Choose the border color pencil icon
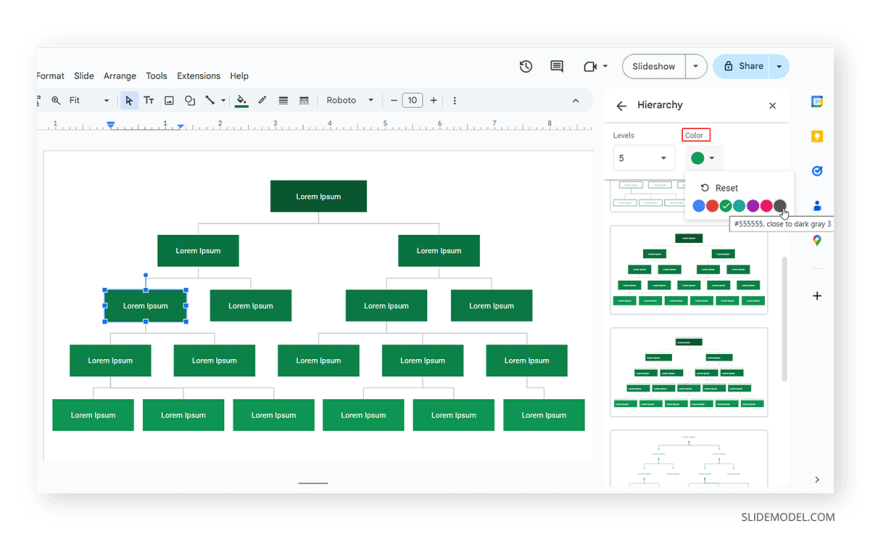 pyautogui.click(x=262, y=100)
